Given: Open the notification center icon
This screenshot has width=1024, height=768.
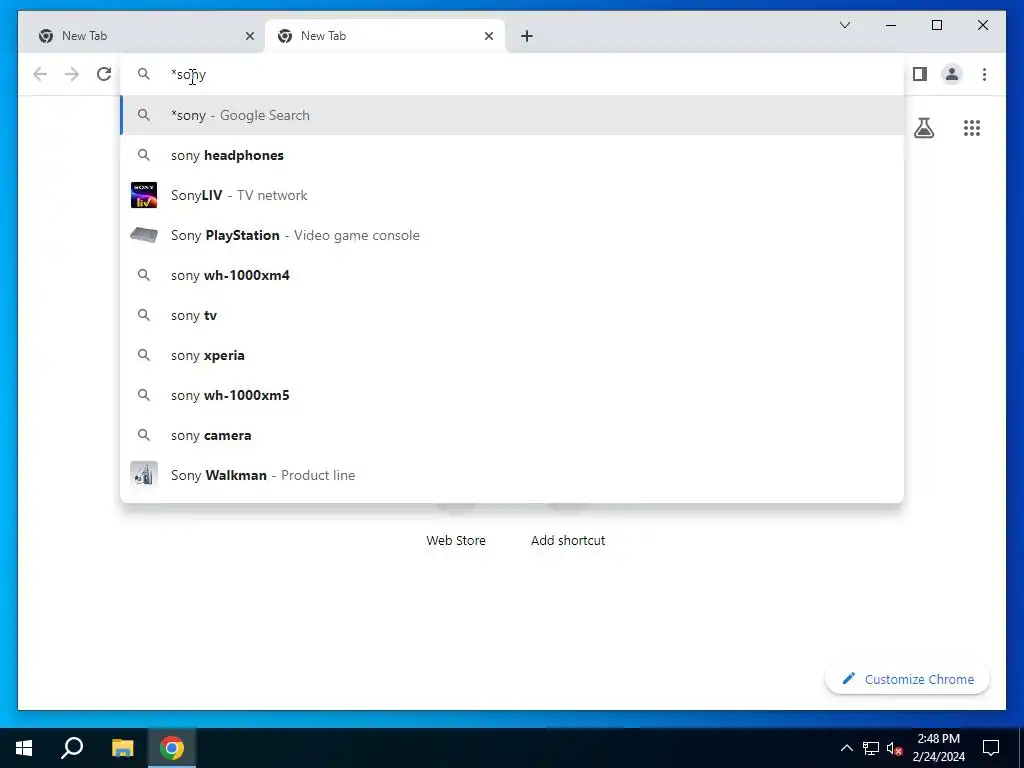Looking at the screenshot, I should [x=991, y=748].
